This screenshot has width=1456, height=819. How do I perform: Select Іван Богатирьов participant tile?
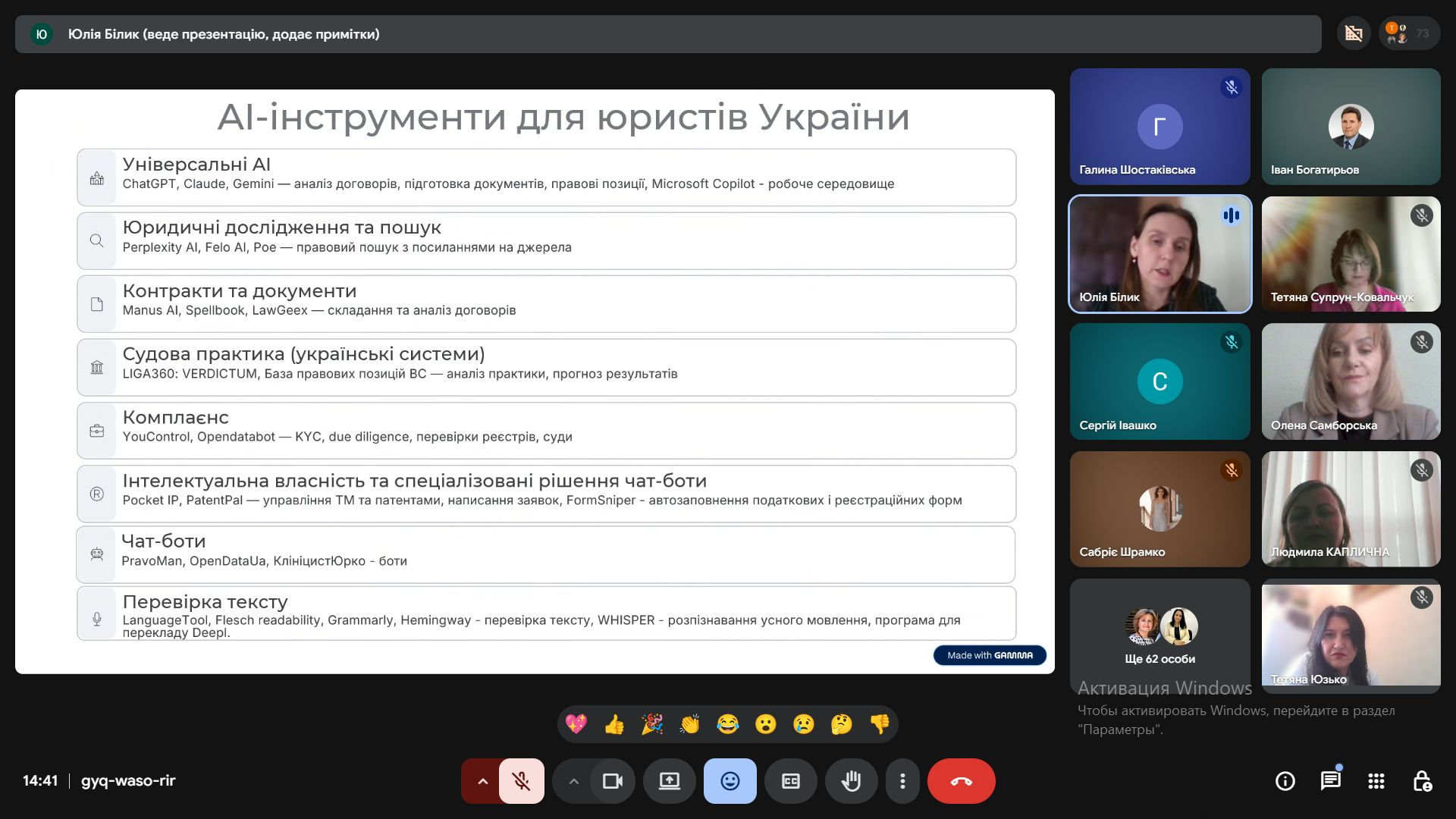[x=1351, y=127]
